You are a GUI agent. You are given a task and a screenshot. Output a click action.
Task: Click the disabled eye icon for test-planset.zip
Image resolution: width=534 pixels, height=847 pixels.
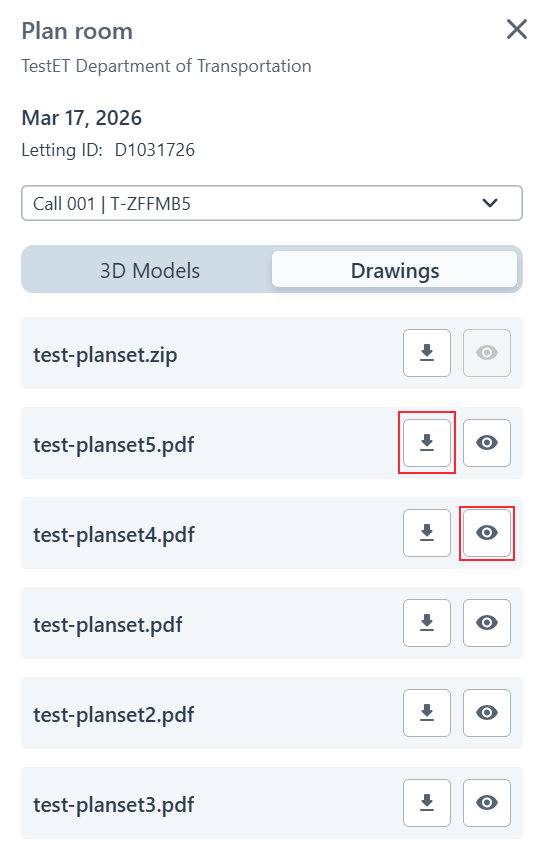486,353
